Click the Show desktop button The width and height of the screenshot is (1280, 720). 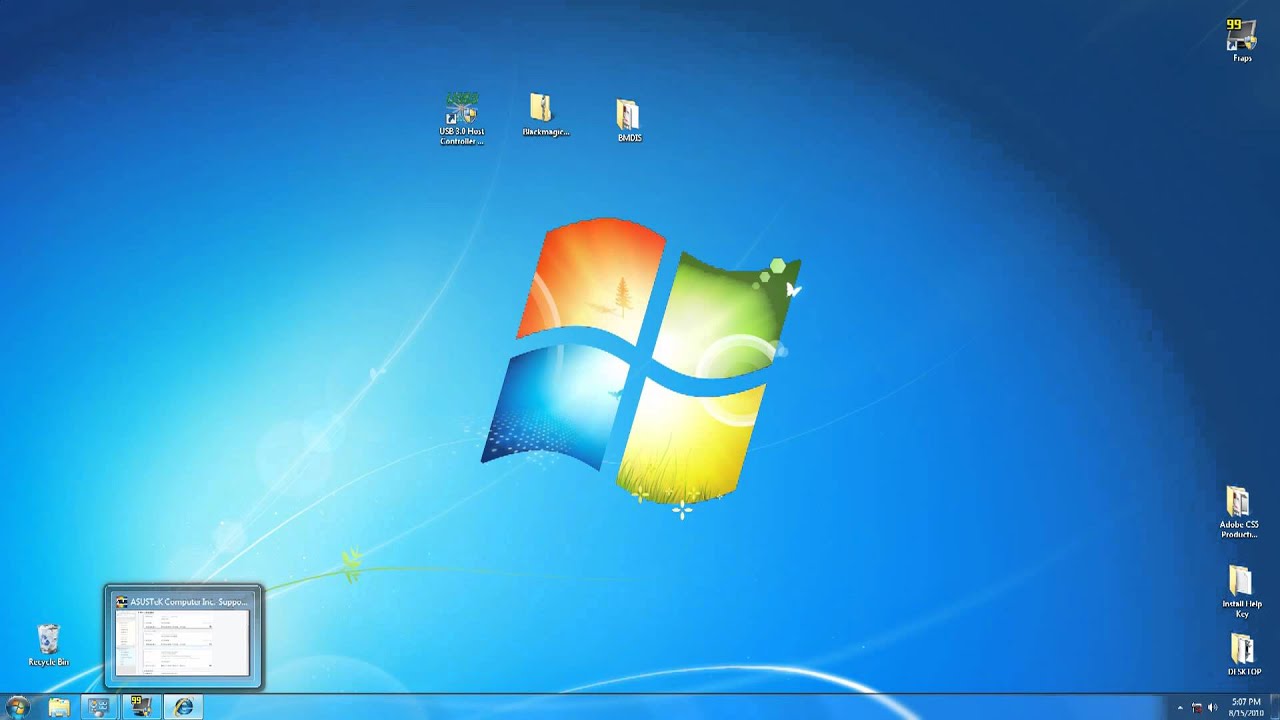[1275, 707]
